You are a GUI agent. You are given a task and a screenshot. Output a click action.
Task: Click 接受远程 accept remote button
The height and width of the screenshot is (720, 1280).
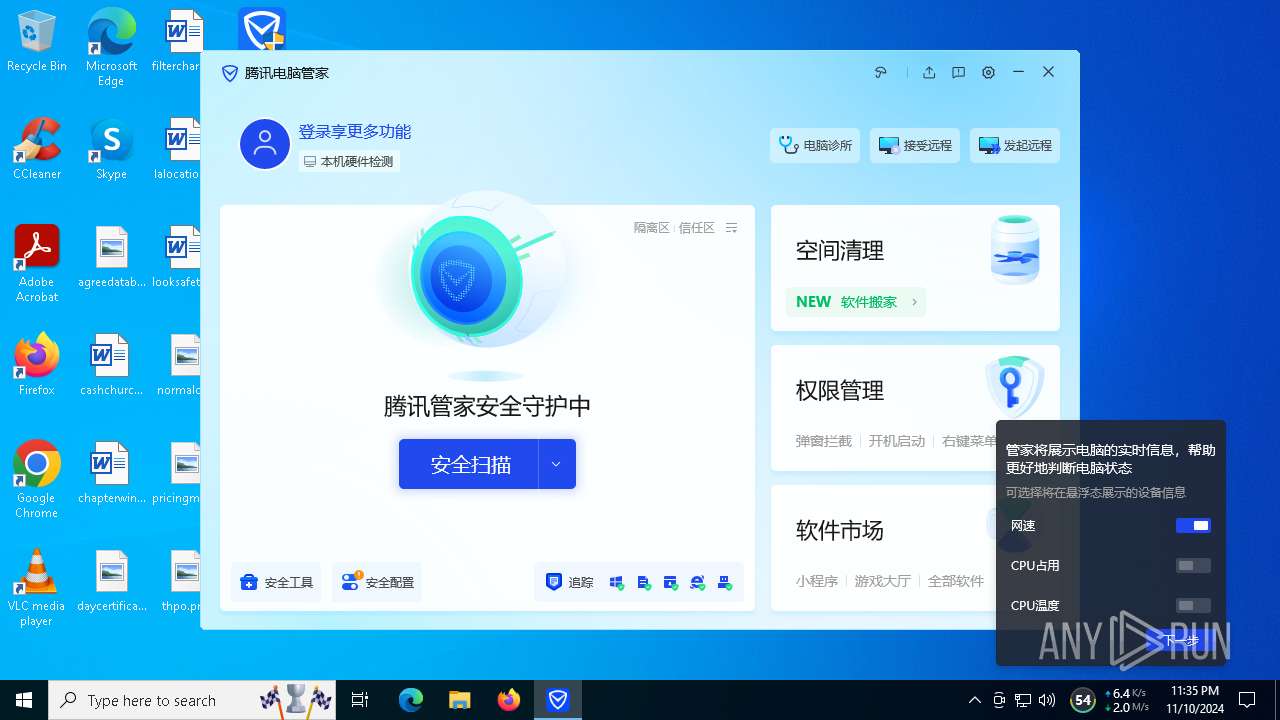[915, 145]
